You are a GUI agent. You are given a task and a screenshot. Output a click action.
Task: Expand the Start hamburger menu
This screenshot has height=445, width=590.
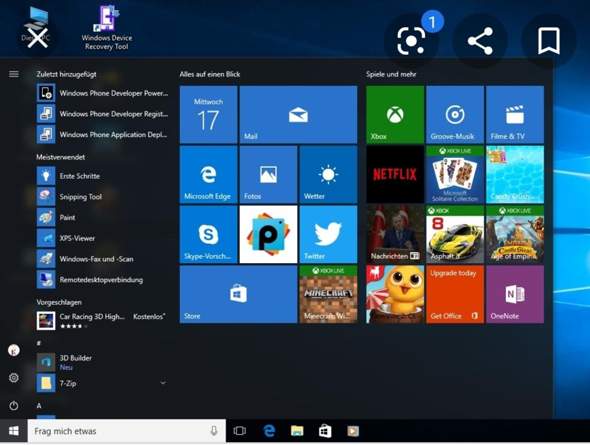14,74
